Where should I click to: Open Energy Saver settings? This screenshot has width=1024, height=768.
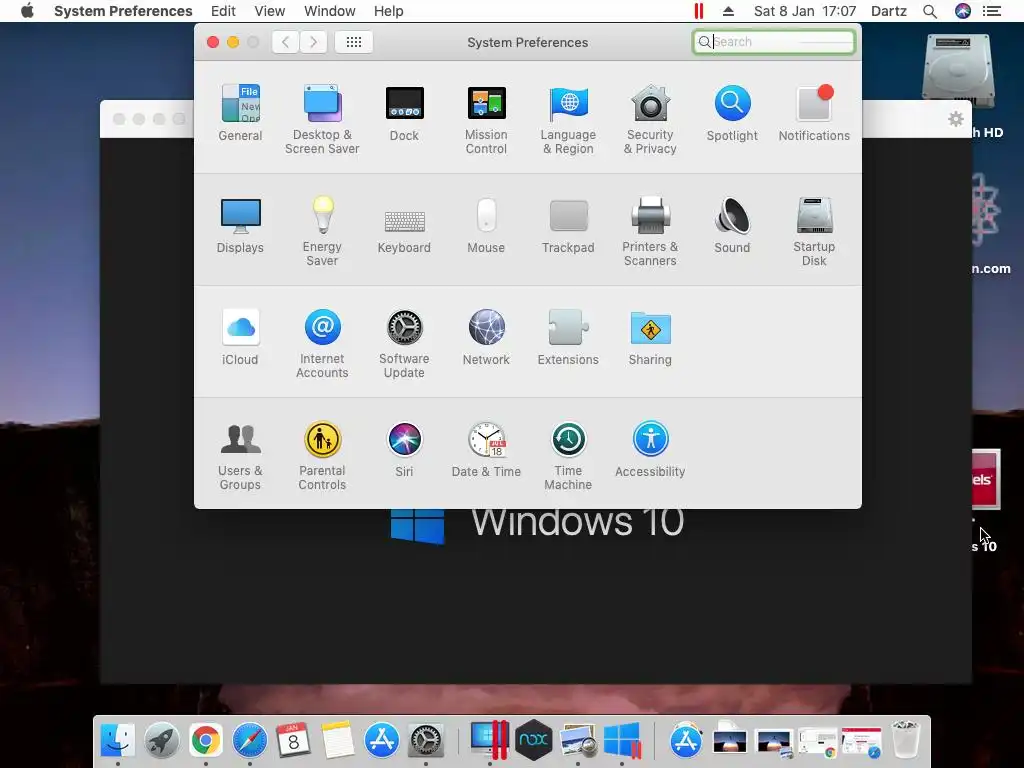coord(322,231)
